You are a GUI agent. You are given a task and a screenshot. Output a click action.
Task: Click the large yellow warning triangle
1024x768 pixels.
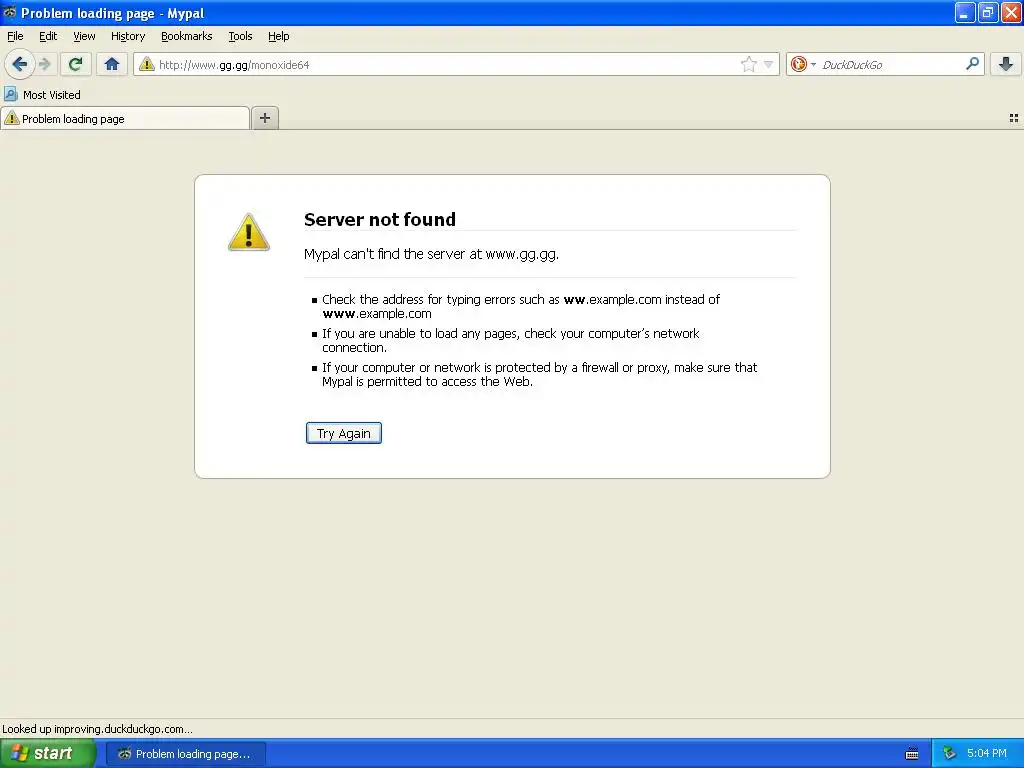pyautogui.click(x=249, y=232)
